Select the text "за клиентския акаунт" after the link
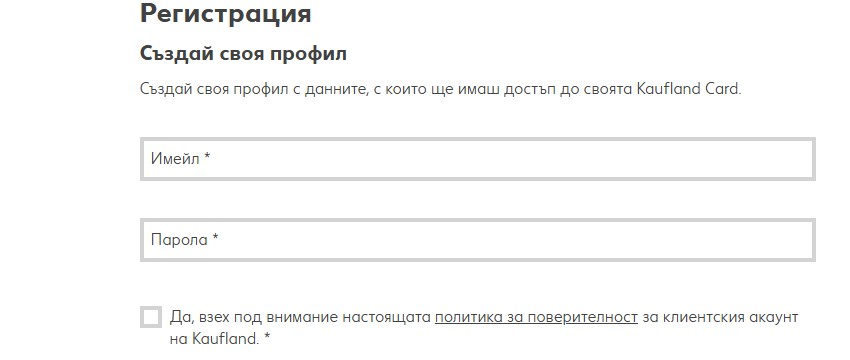The image size is (850, 360). tap(720, 317)
